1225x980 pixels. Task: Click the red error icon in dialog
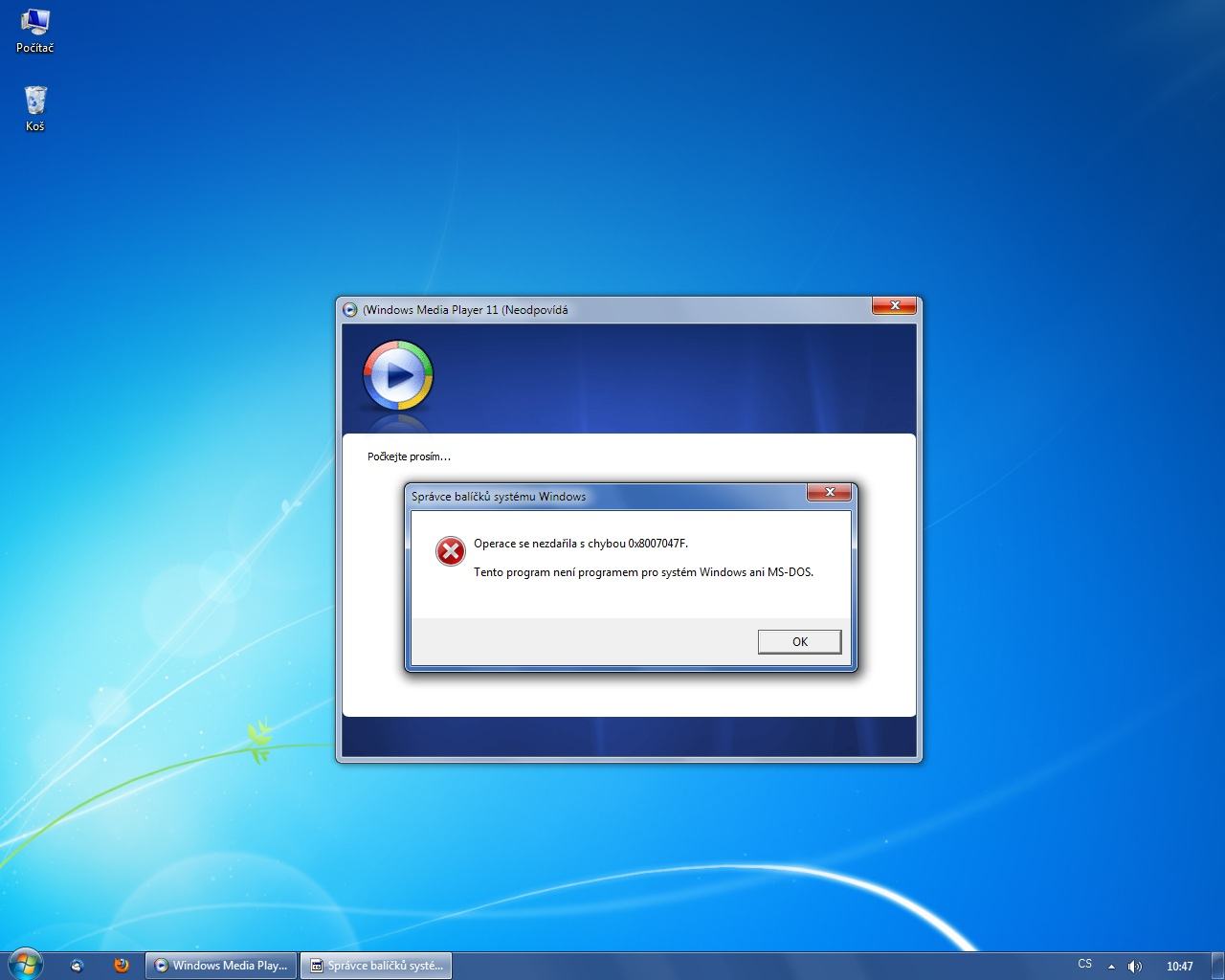coord(450,551)
